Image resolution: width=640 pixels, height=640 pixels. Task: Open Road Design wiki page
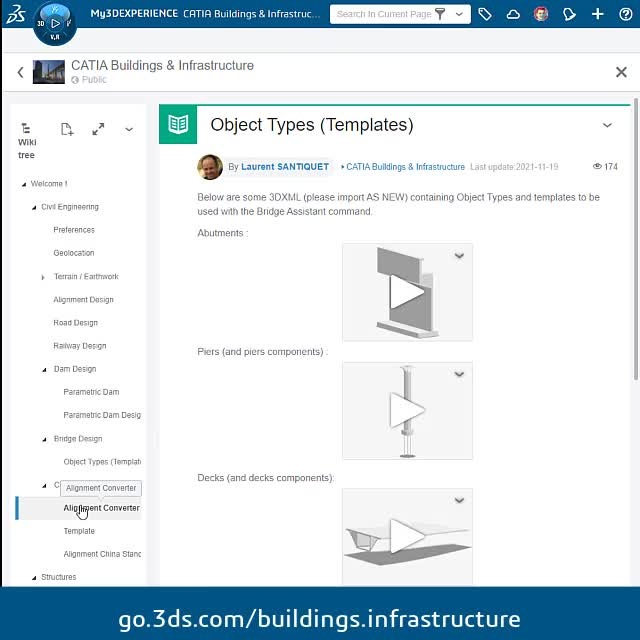tap(76, 323)
